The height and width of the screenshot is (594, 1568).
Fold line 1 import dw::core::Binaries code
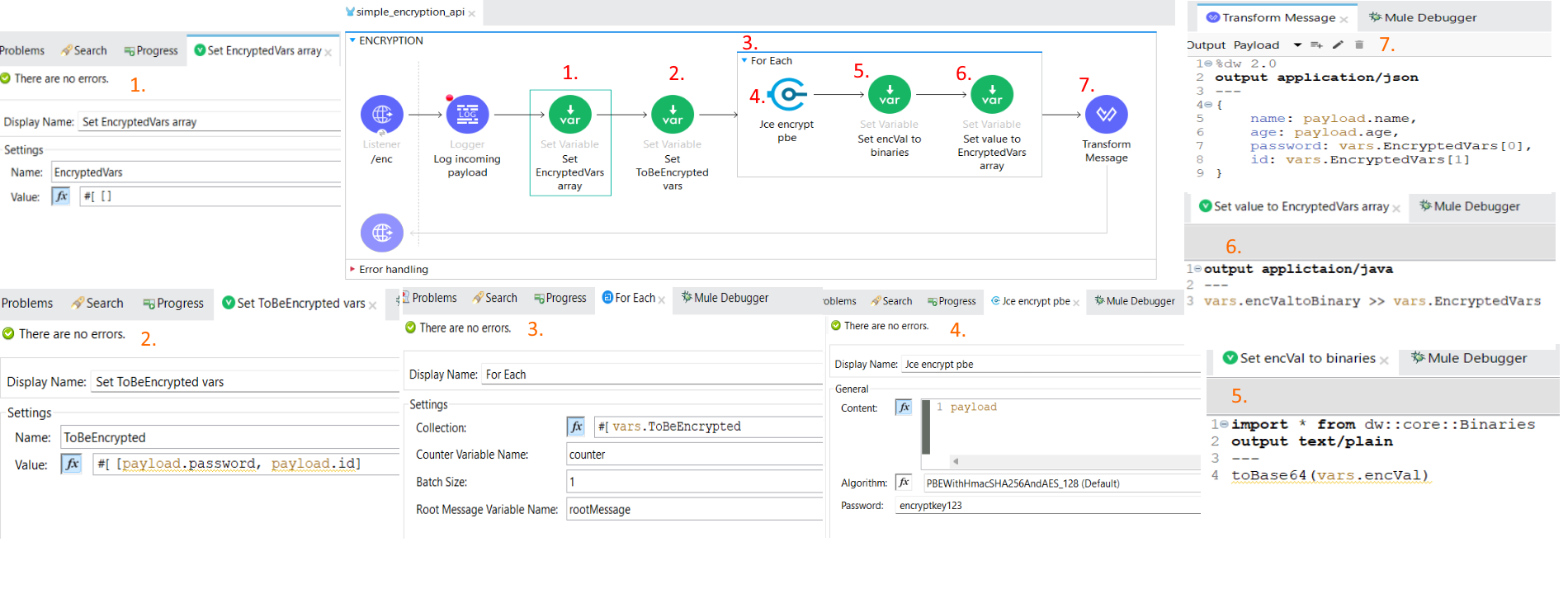[x=1224, y=424]
